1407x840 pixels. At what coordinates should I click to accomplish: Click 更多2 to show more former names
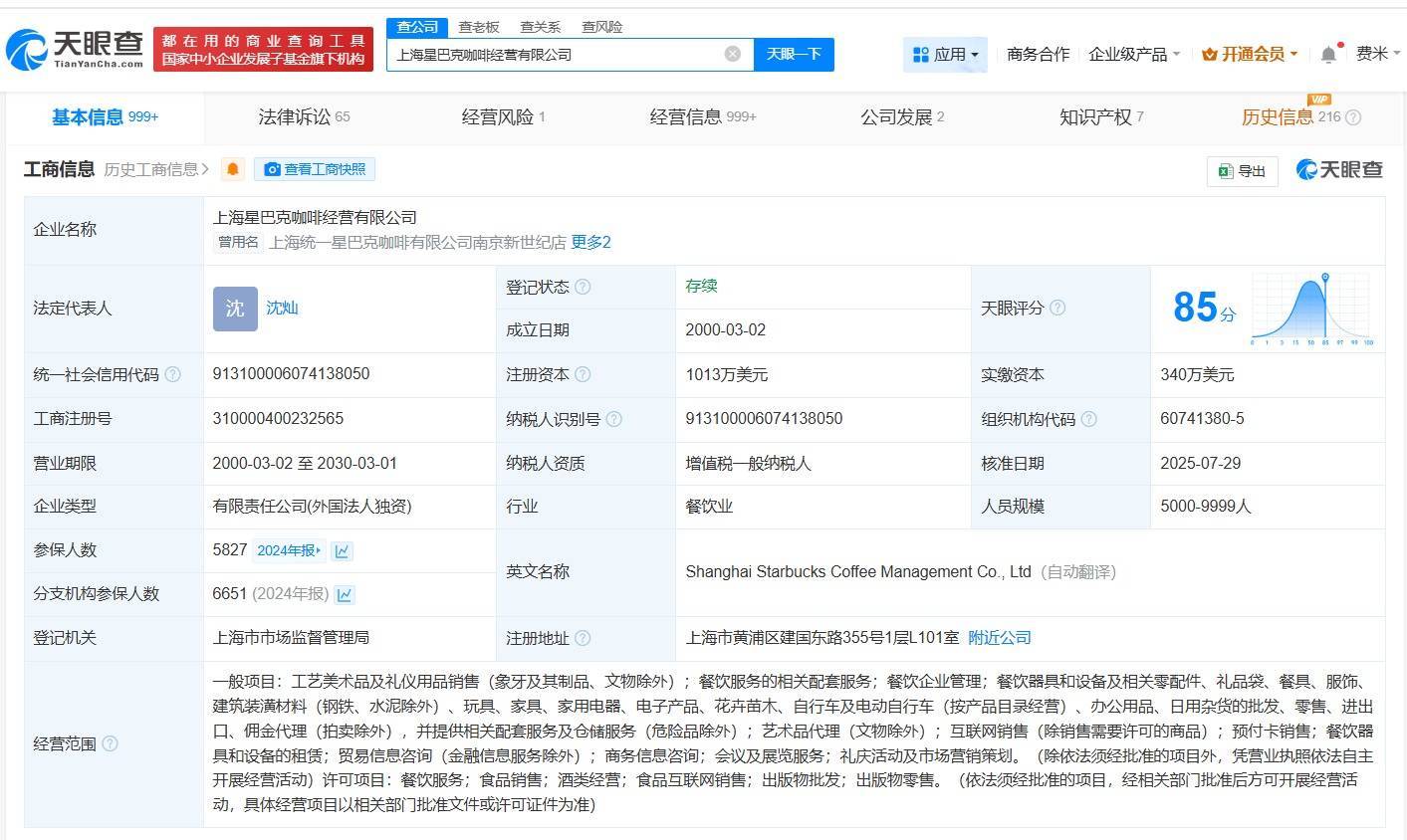coord(590,242)
